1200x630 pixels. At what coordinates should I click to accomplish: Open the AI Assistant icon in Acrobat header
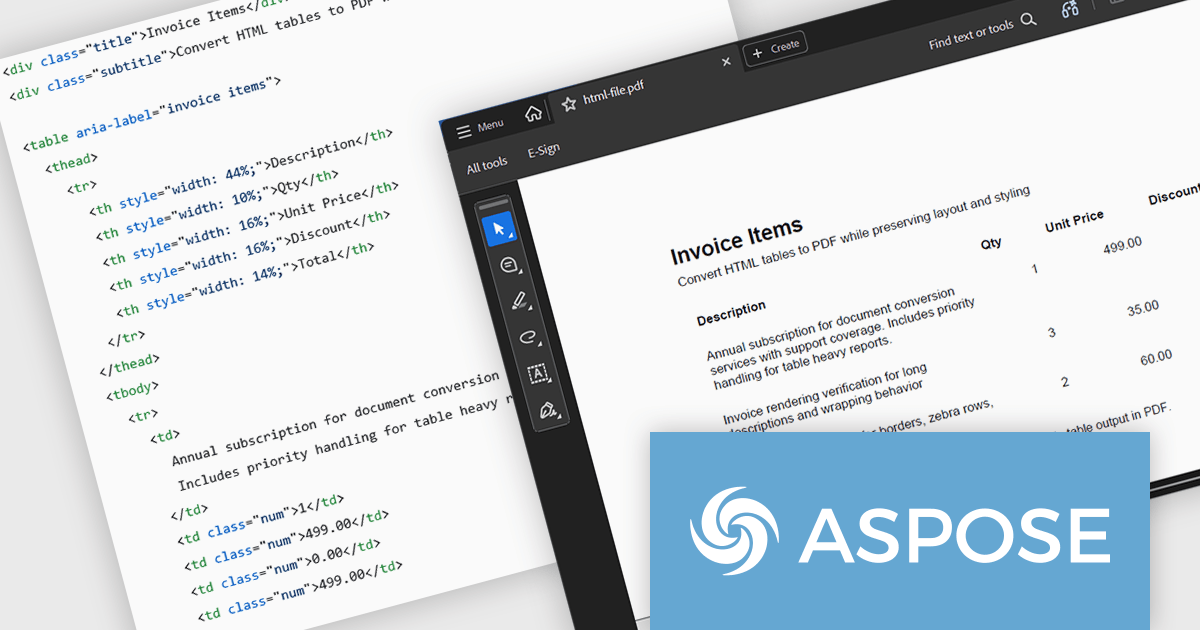click(x=1070, y=11)
